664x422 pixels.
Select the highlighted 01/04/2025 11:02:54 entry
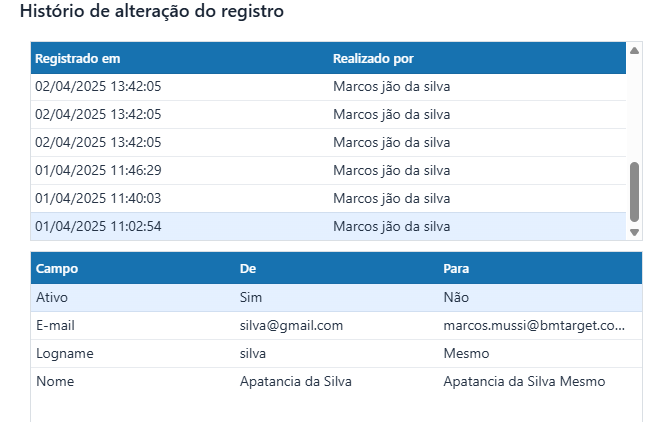click(98, 226)
